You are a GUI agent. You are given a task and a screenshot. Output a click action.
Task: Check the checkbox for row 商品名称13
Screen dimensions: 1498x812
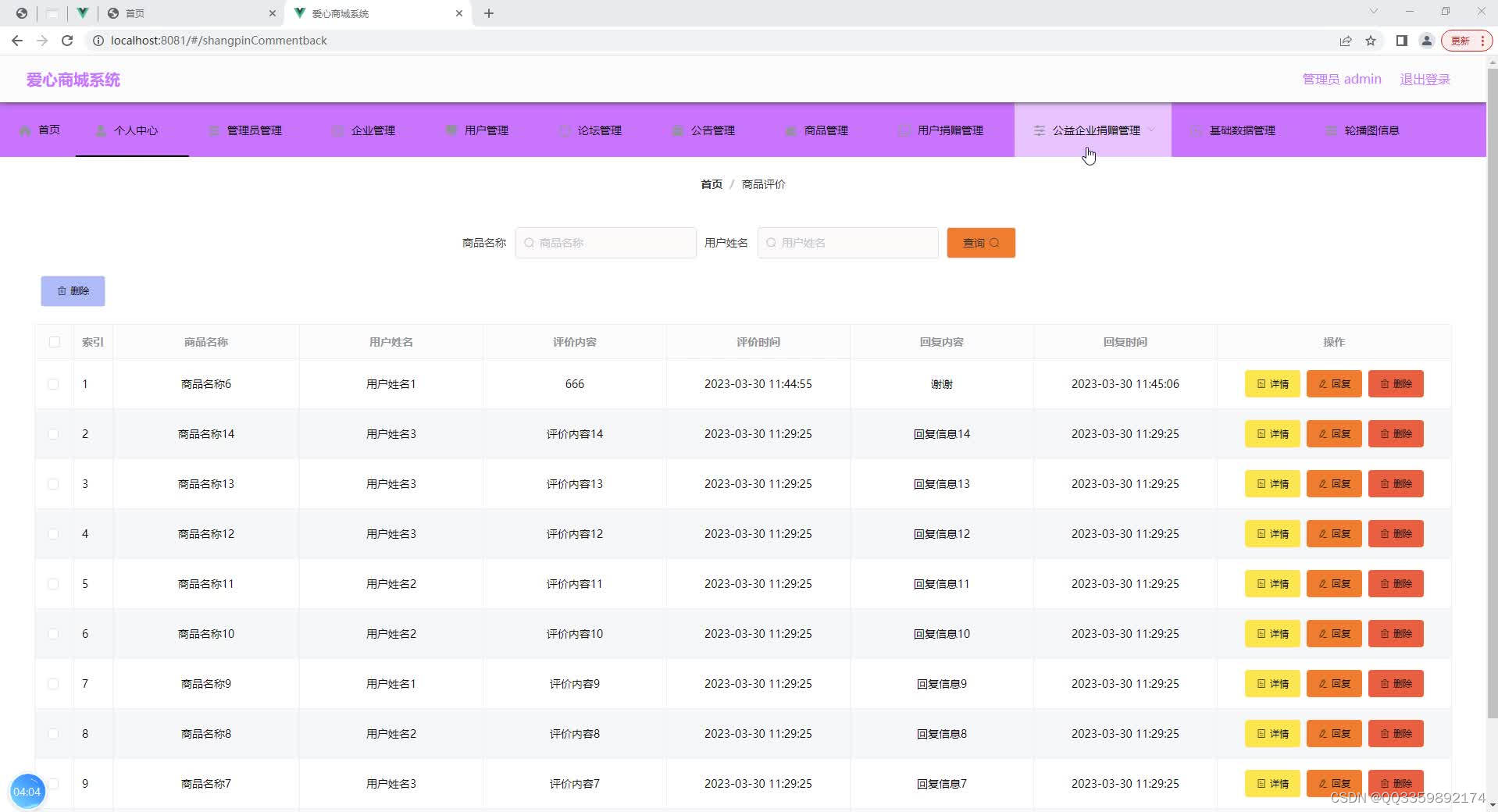(53, 484)
